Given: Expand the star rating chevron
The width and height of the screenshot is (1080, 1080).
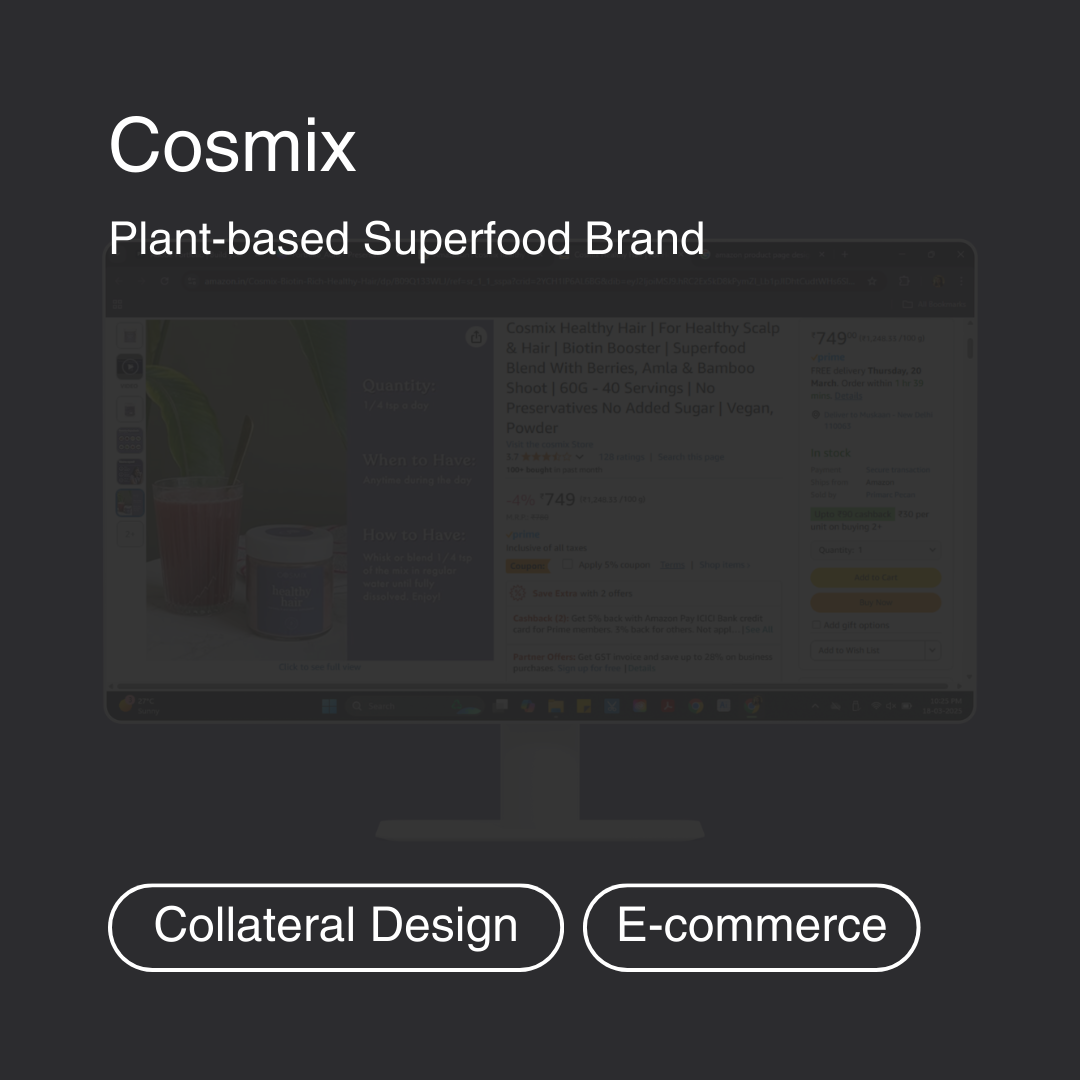Looking at the screenshot, I should (579, 457).
